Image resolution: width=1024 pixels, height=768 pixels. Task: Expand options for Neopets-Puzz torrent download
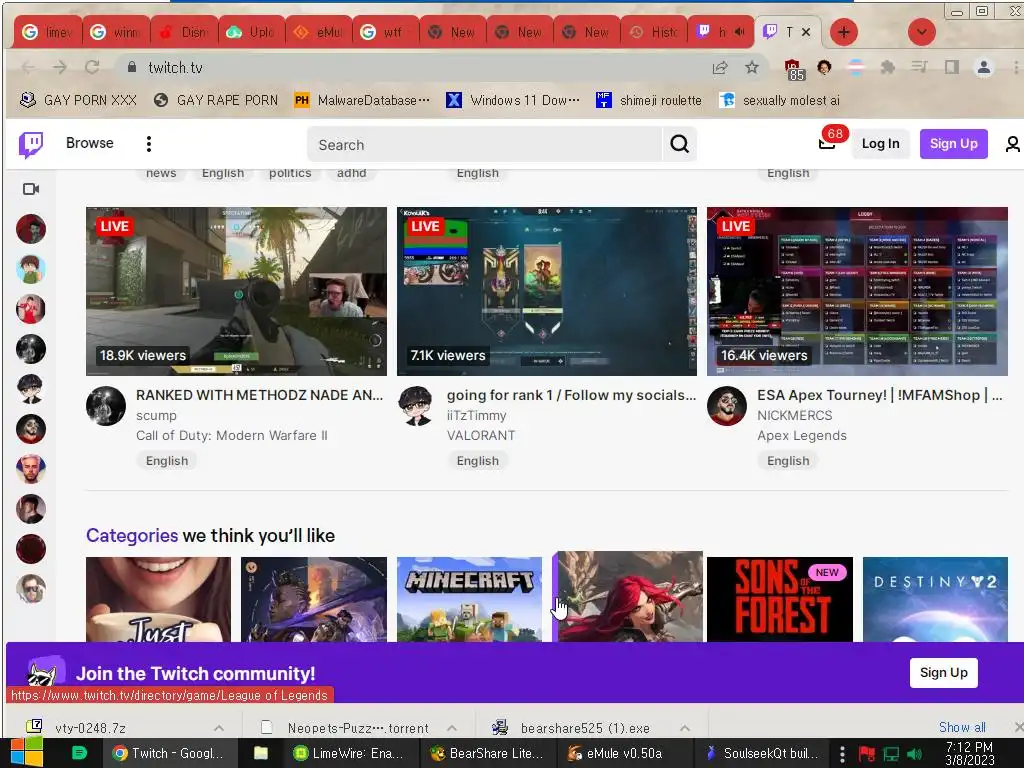pos(452,728)
